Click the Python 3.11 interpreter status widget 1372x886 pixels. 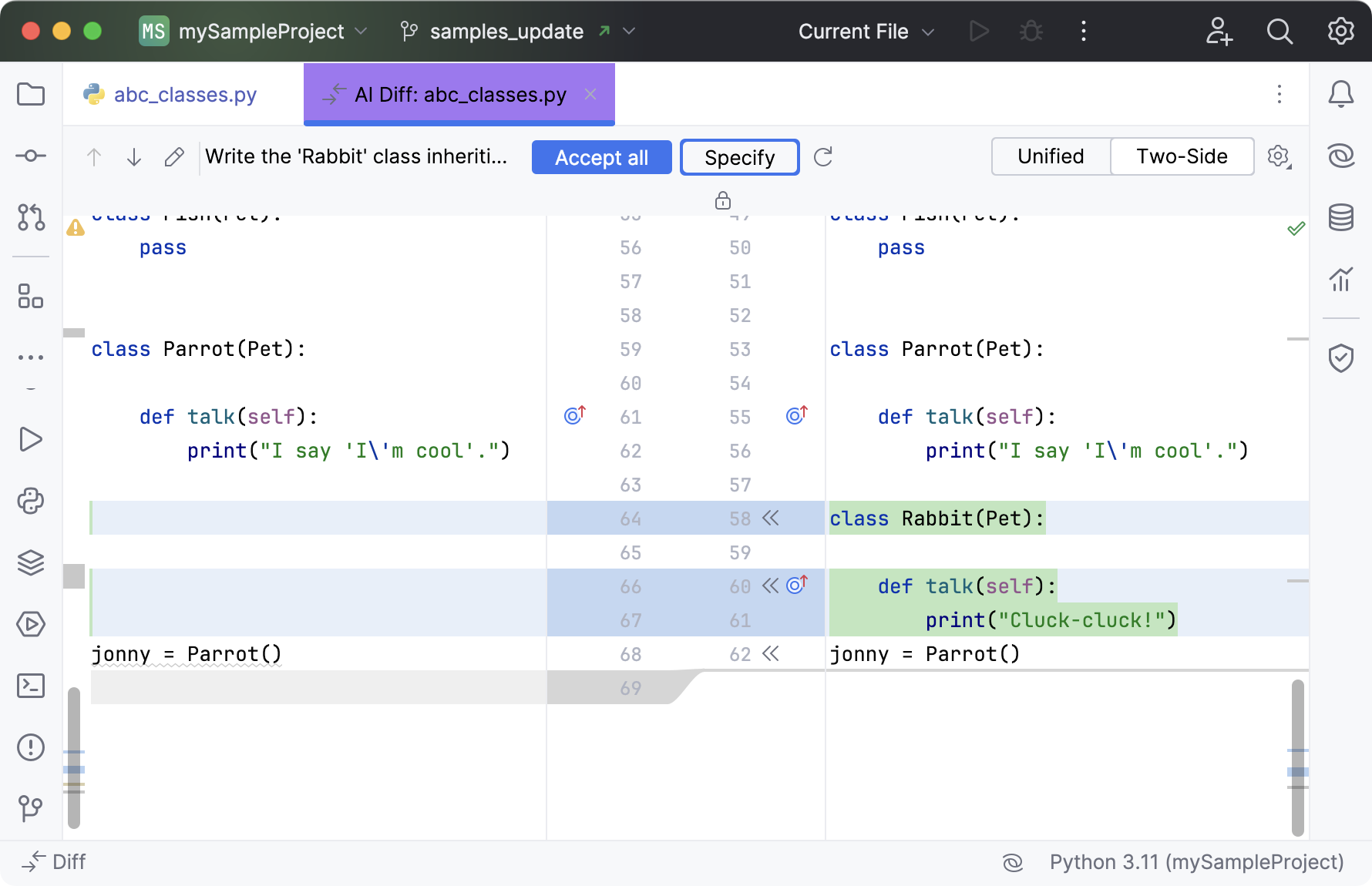[x=1196, y=862]
